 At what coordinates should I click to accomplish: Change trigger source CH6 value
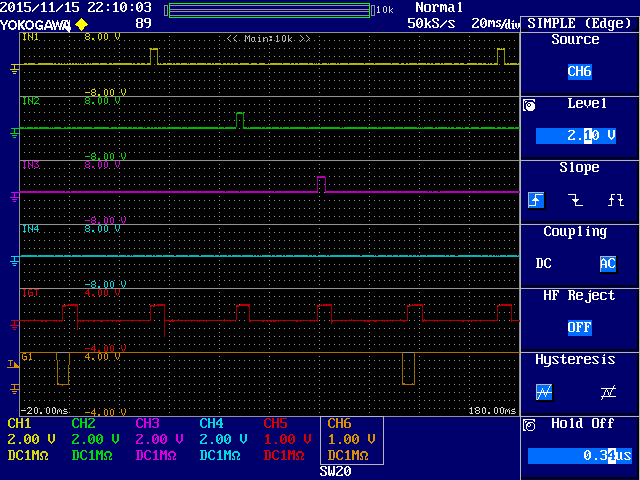click(x=579, y=71)
